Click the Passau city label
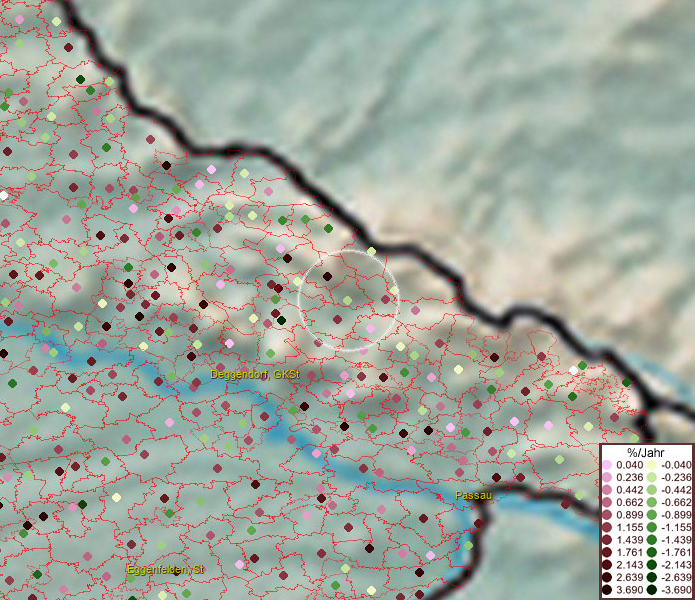 coord(473,495)
